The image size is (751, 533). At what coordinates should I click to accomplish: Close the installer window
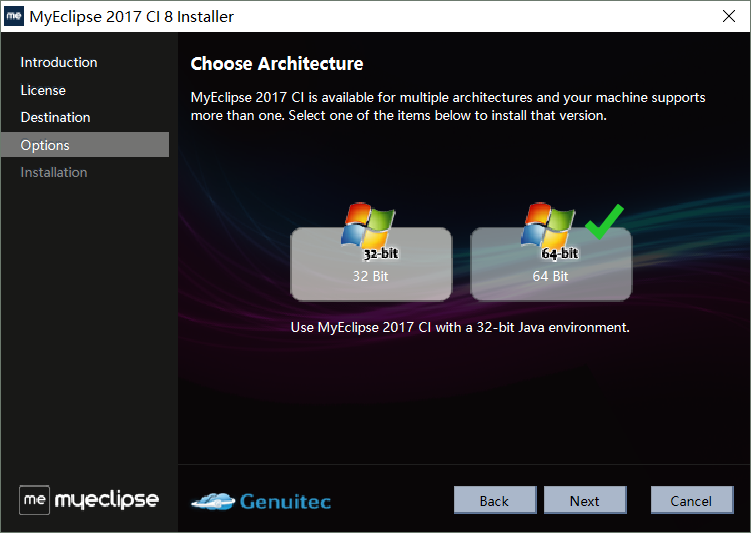coord(728,16)
